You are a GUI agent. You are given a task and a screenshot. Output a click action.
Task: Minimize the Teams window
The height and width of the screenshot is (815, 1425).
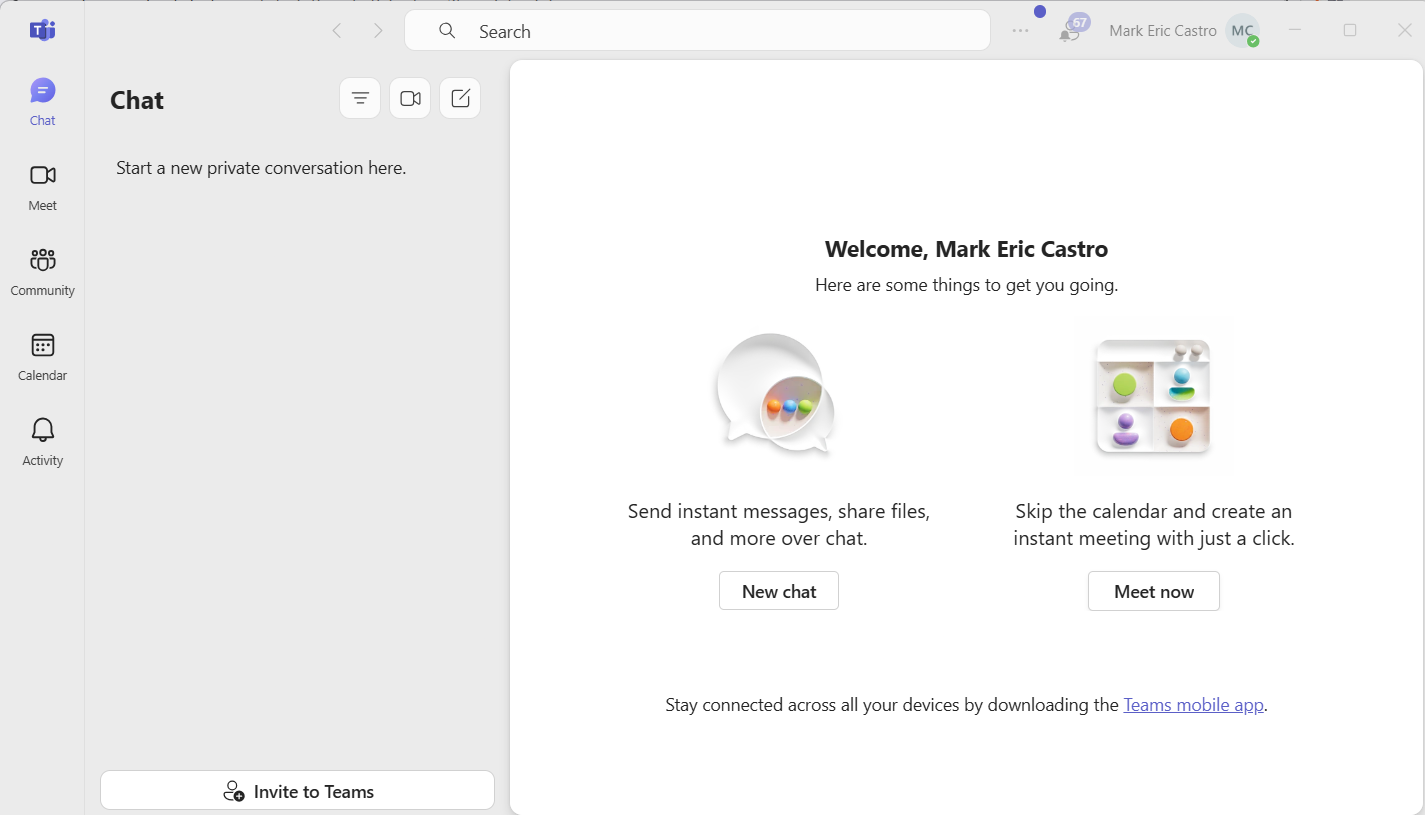click(1295, 30)
